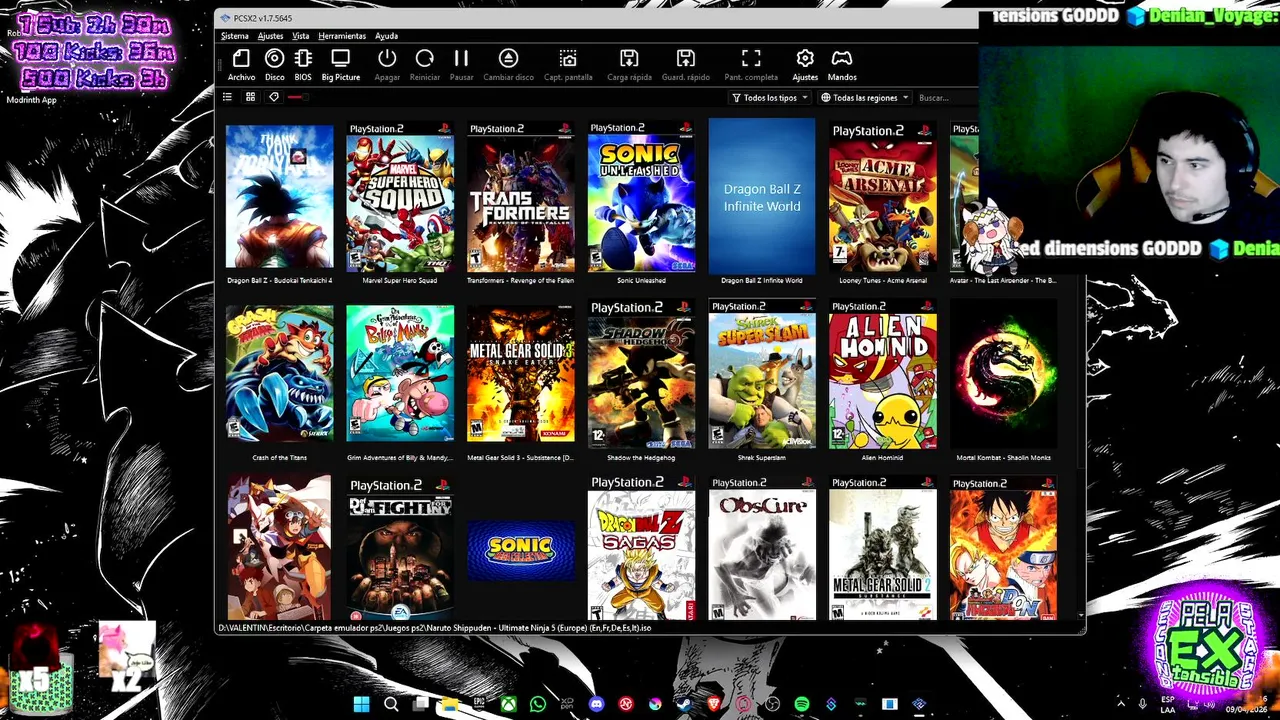Select the blue Sonic logo cover
The height and width of the screenshot is (720, 1280).
(520, 549)
